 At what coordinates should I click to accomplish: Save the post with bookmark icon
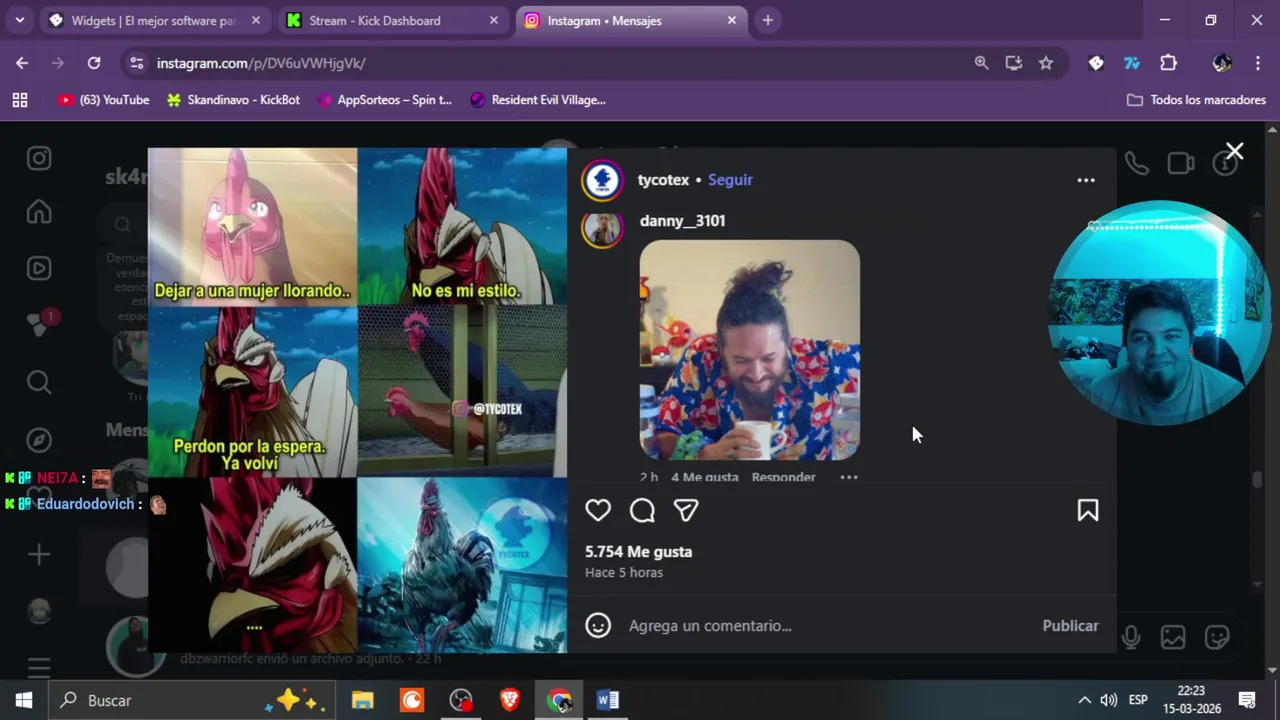[x=1088, y=510]
